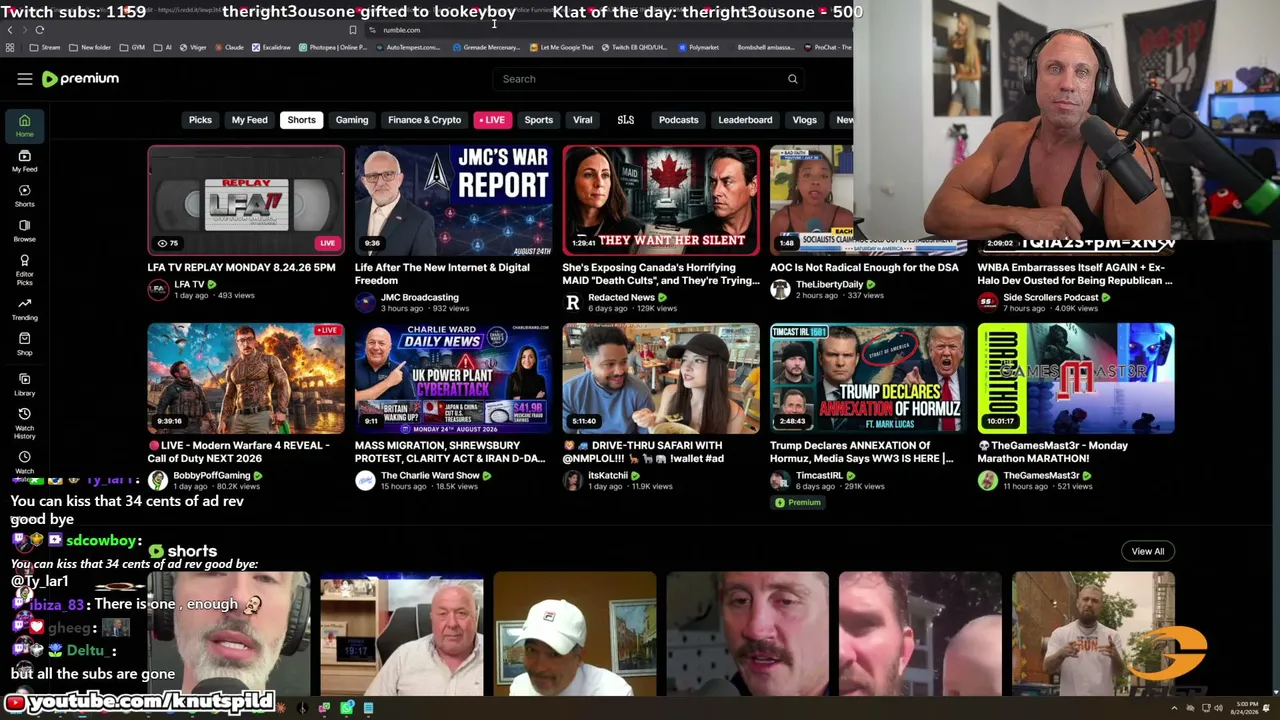Viewport: 1280px width, 720px height.
Task: Select the SLS category tab
Action: coord(626,120)
